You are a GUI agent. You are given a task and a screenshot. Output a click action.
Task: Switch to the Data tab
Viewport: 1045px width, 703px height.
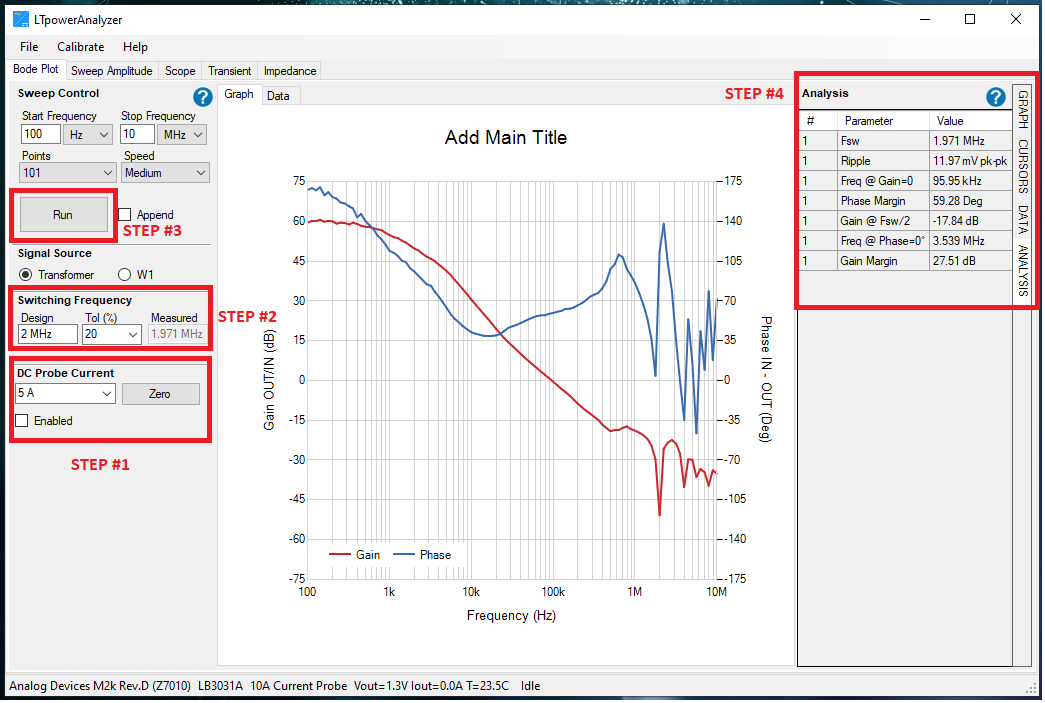tap(278, 96)
